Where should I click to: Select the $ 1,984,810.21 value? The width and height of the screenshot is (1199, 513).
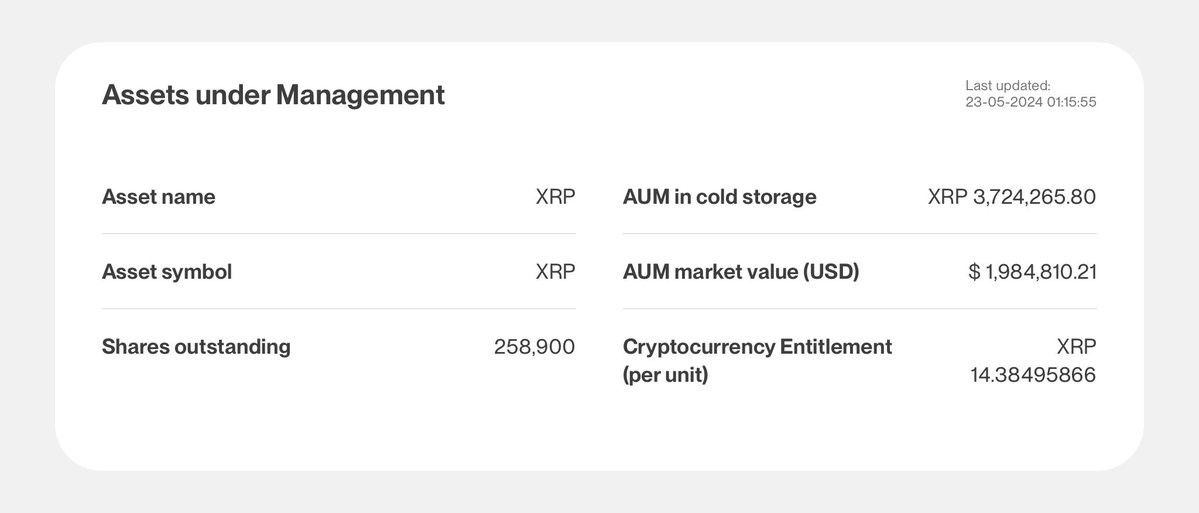tap(1032, 272)
